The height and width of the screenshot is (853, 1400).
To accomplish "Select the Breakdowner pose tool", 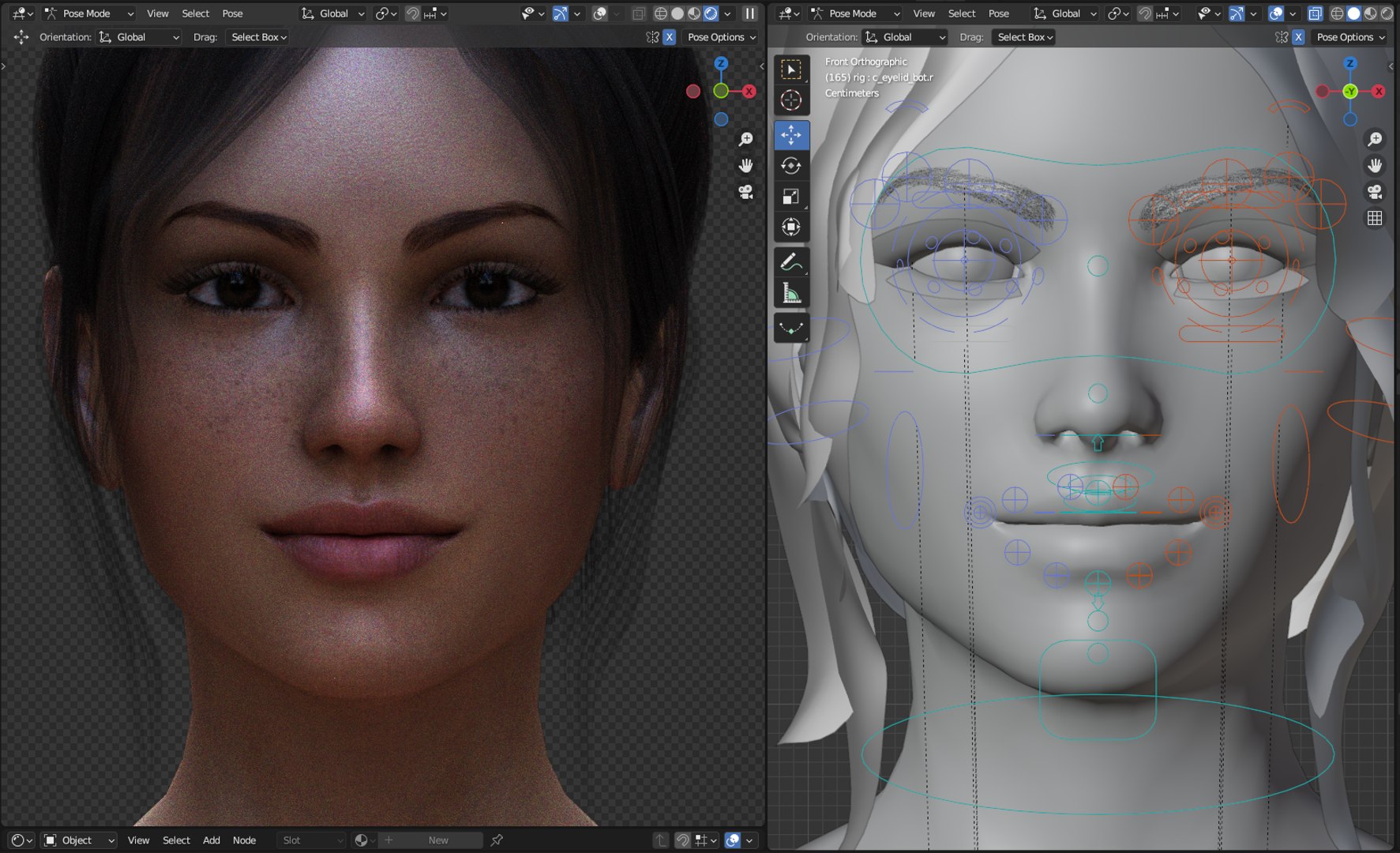I will coord(791,328).
